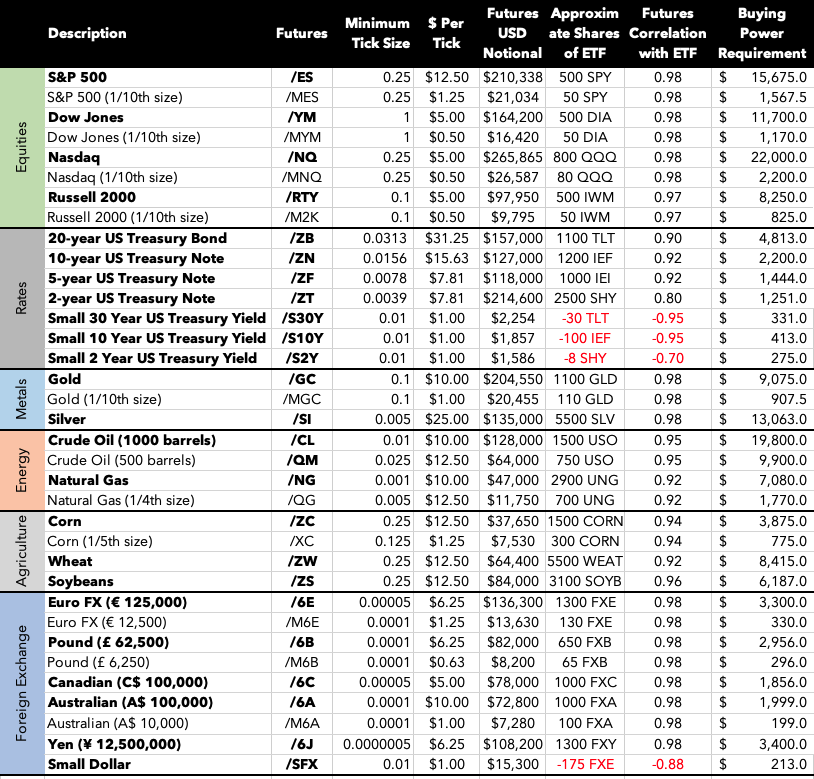Click the 0.0078 tick size cell

pyautogui.click(x=385, y=278)
